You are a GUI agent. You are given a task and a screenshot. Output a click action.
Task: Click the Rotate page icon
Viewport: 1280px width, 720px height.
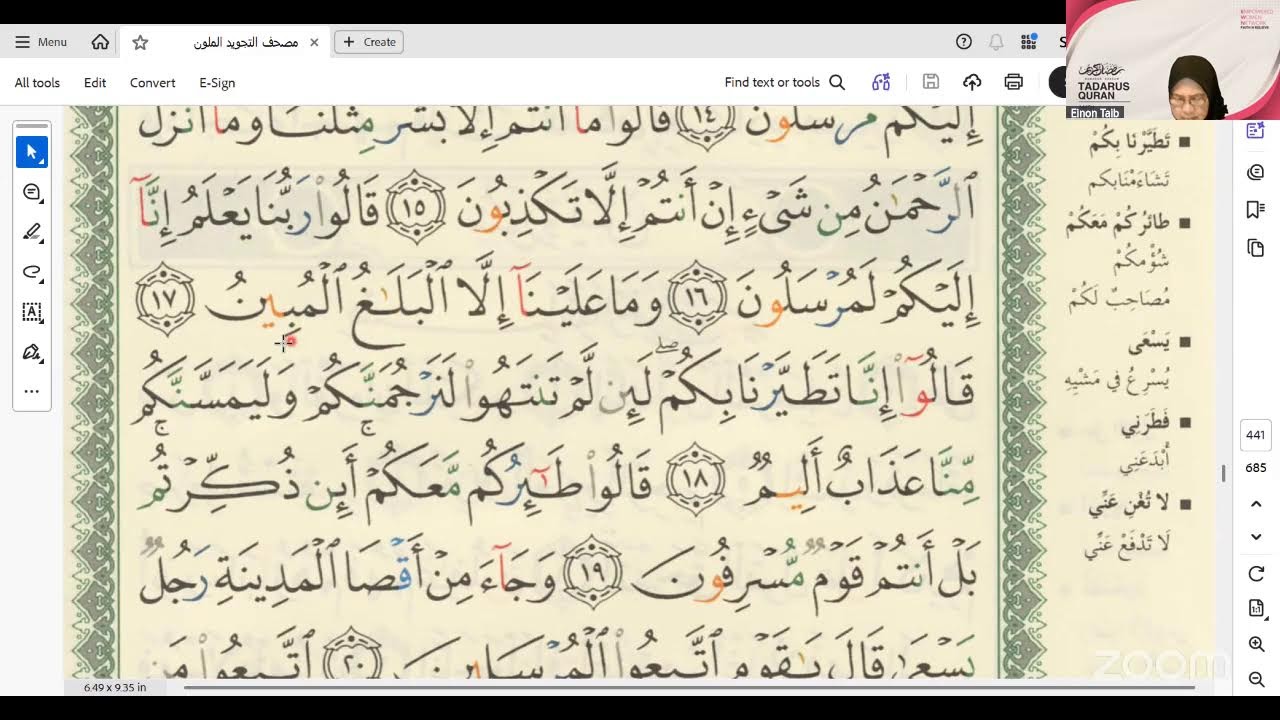1256,573
